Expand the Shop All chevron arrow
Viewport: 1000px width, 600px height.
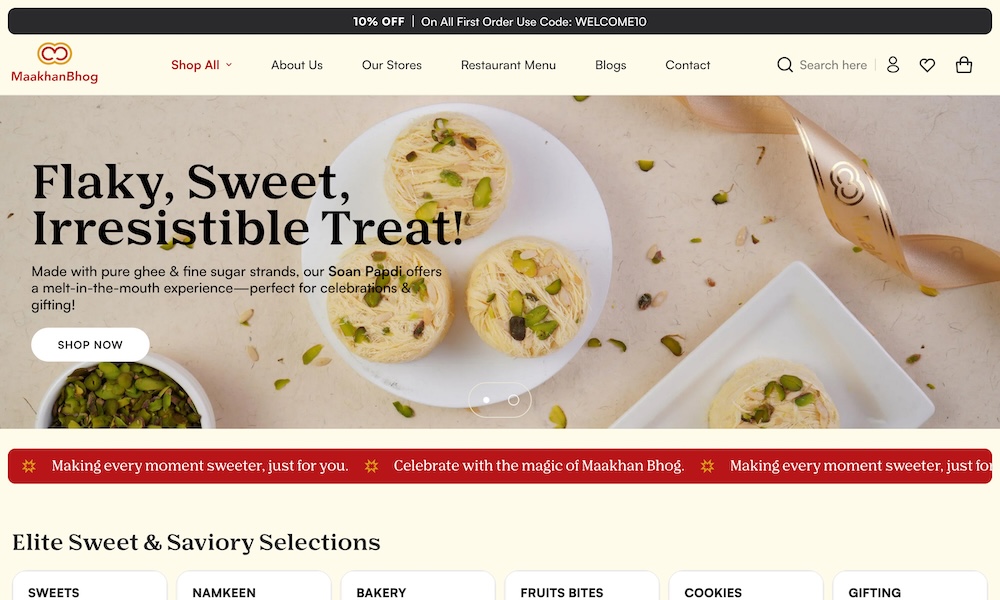229,65
